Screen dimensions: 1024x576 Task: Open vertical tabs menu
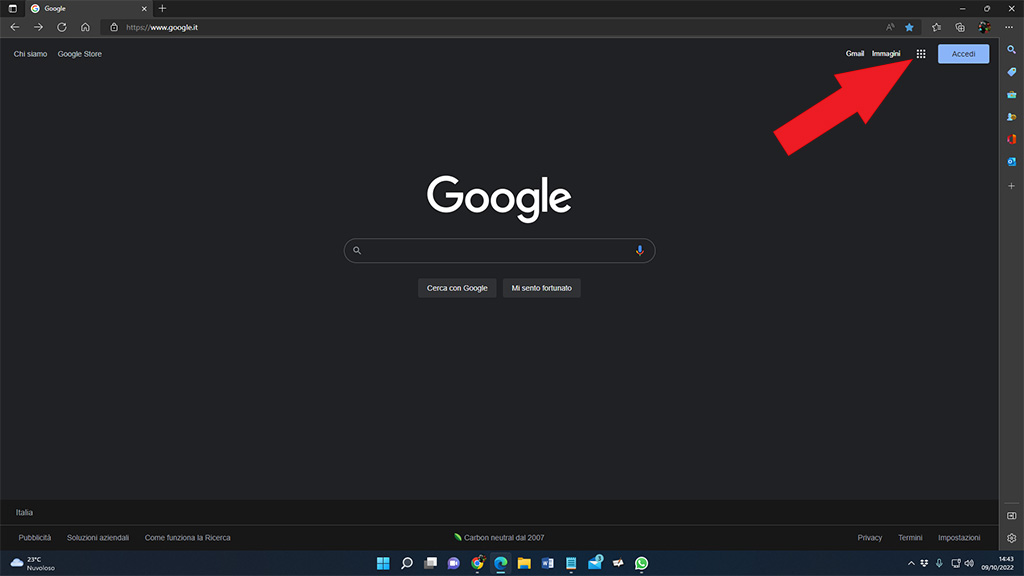(12, 8)
